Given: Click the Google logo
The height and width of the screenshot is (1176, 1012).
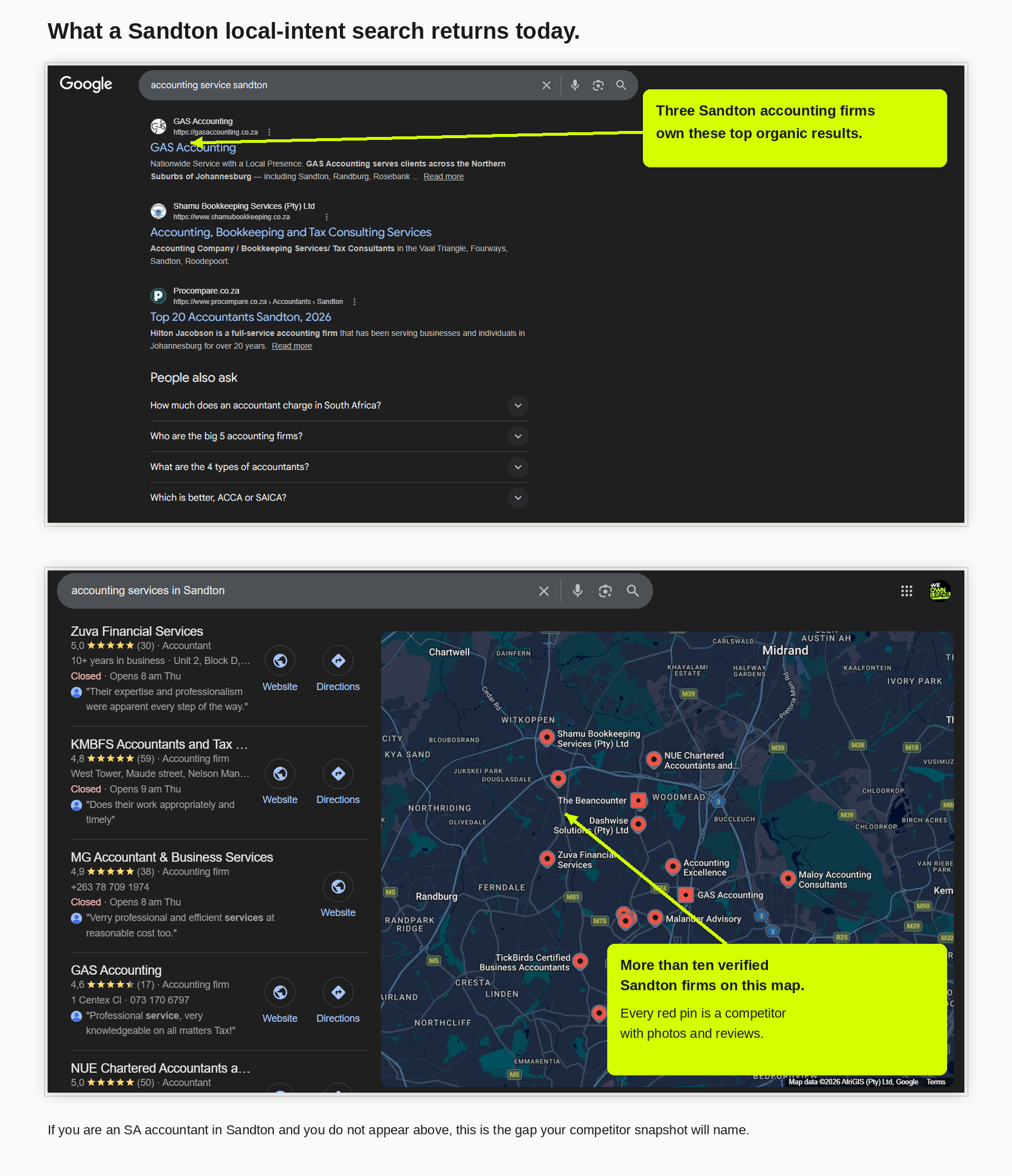Looking at the screenshot, I should pos(86,84).
